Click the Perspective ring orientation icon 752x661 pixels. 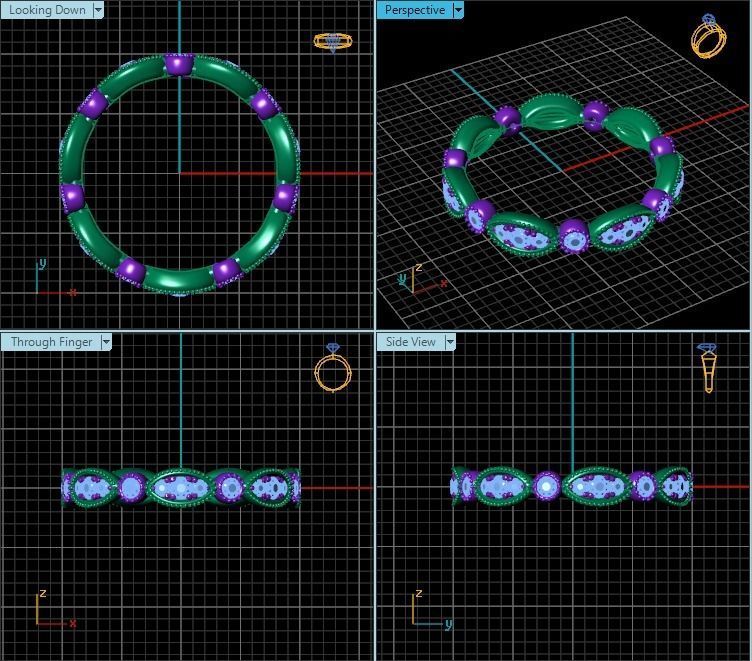coord(708,36)
